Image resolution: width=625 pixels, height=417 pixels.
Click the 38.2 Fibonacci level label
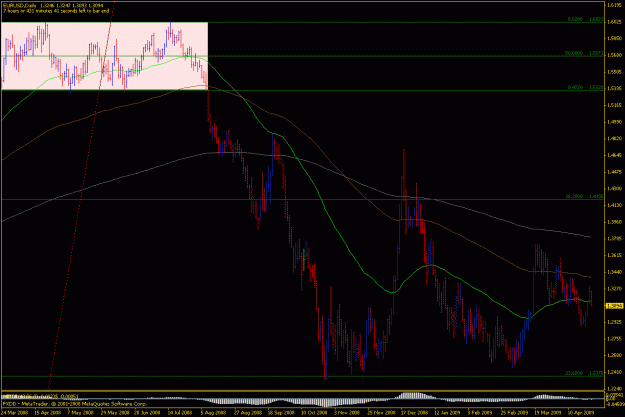(584, 197)
